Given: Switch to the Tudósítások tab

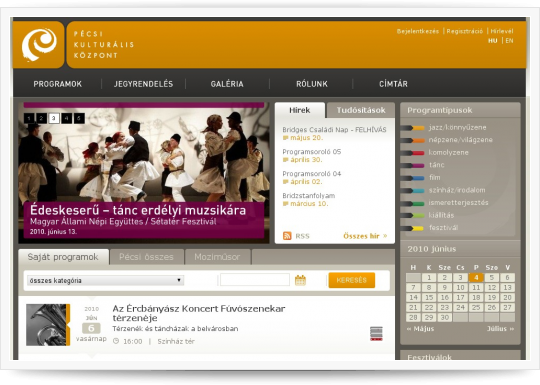Looking at the screenshot, I should 361,110.
